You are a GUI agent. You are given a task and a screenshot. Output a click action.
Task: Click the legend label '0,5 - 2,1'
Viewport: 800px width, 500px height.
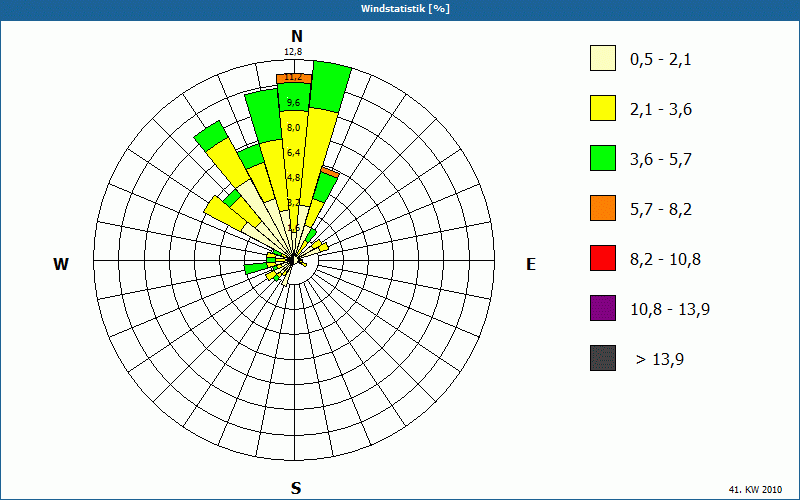661,60
